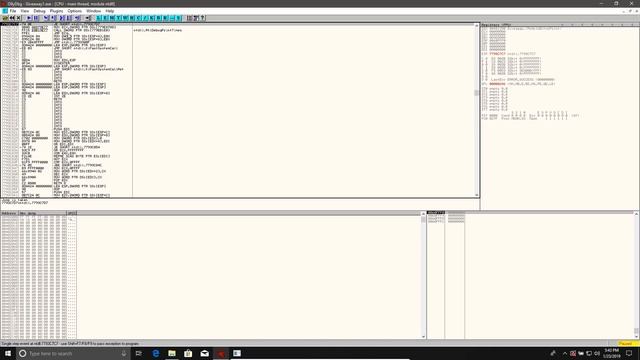This screenshot has width=640, height=360.
Task: Open Appearance options toolbar icon
Action: pyautogui.click(x=196, y=18)
